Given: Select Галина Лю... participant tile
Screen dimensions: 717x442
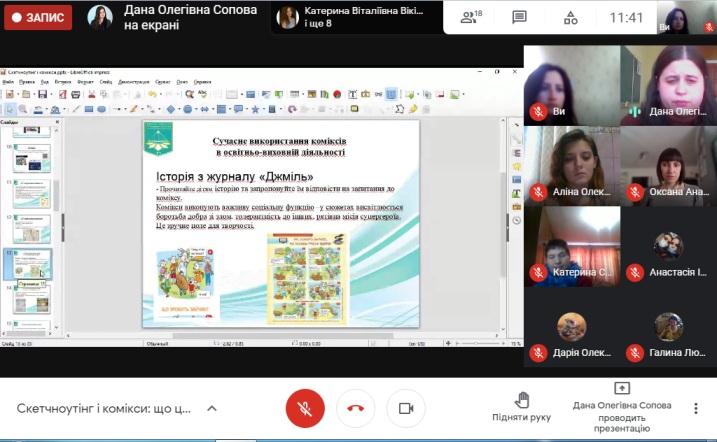Looking at the screenshot, I should (668, 327).
